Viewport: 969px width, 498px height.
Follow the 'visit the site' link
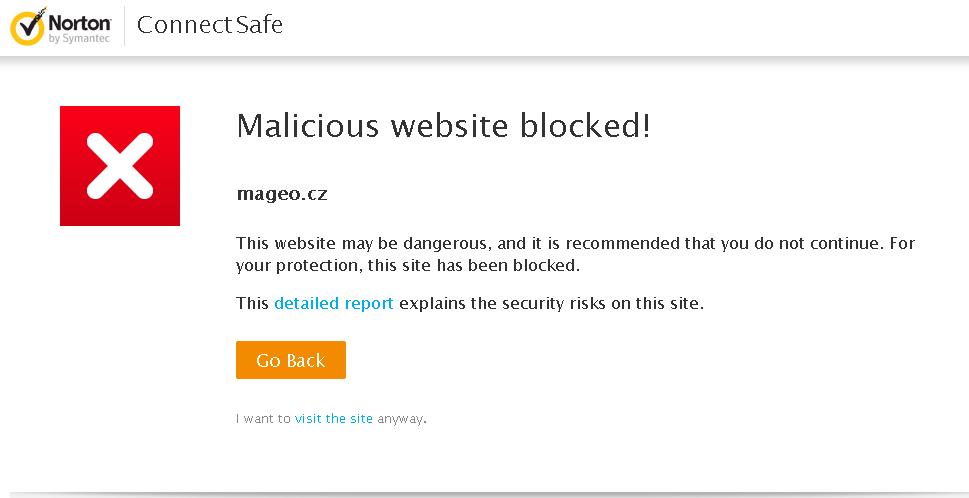pos(334,418)
